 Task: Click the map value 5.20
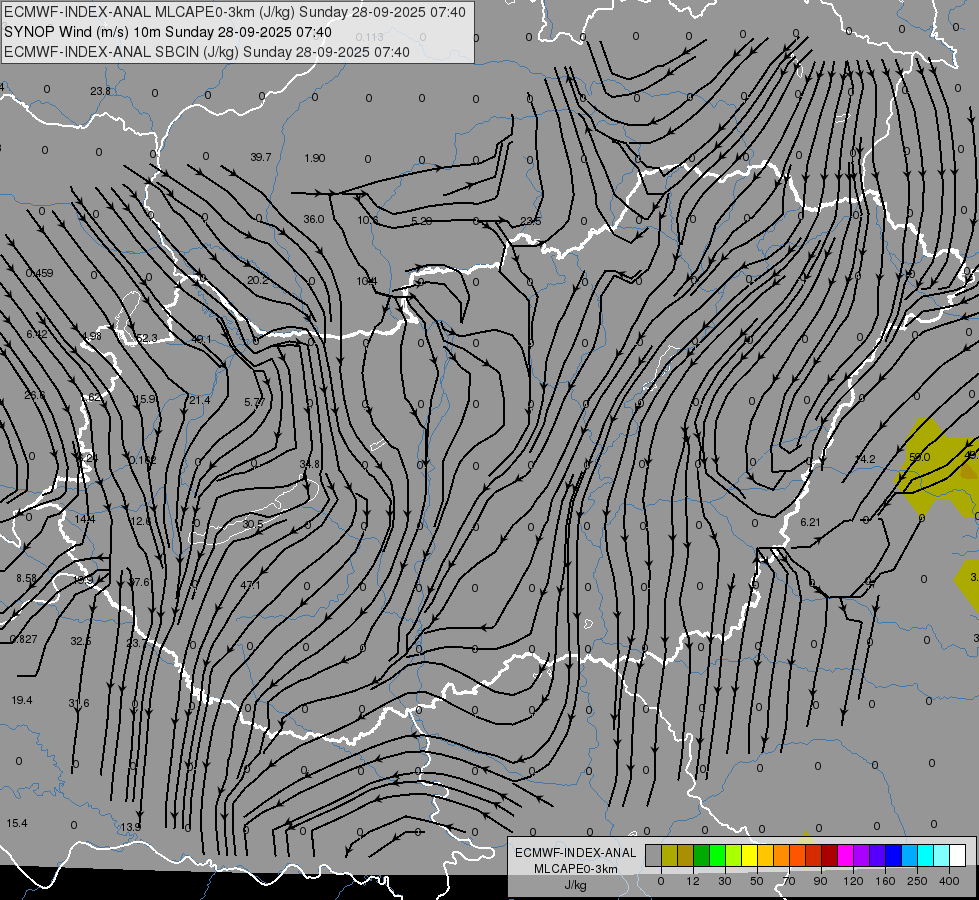[x=422, y=221]
